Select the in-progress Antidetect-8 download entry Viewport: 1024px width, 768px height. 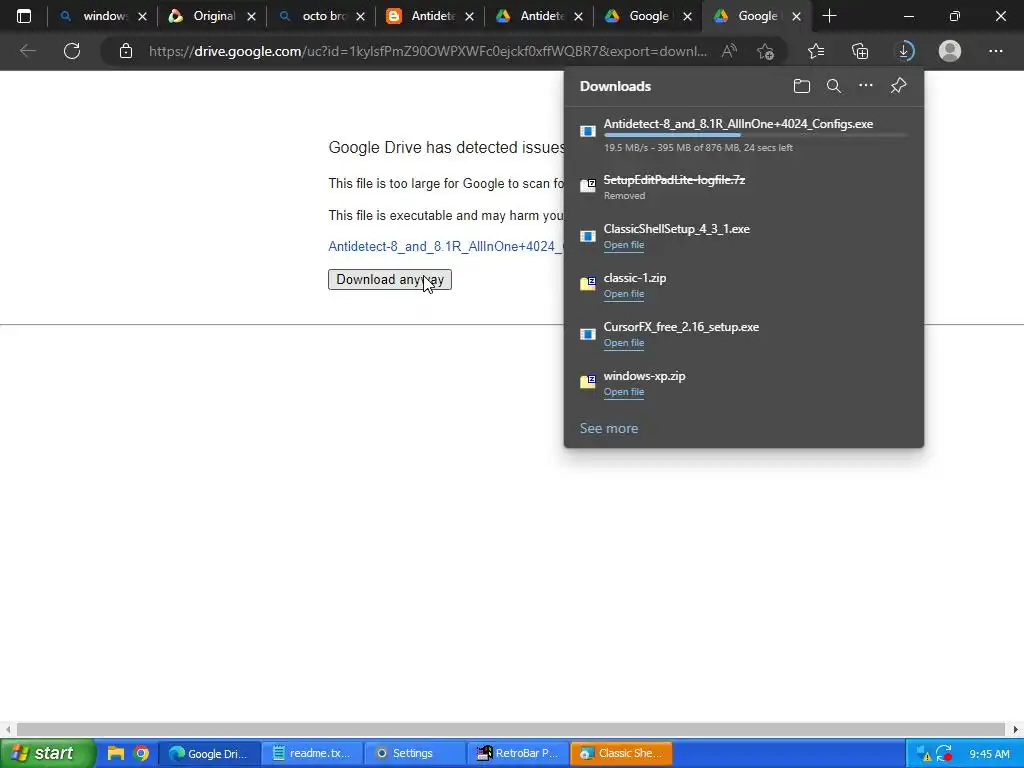tap(743, 134)
